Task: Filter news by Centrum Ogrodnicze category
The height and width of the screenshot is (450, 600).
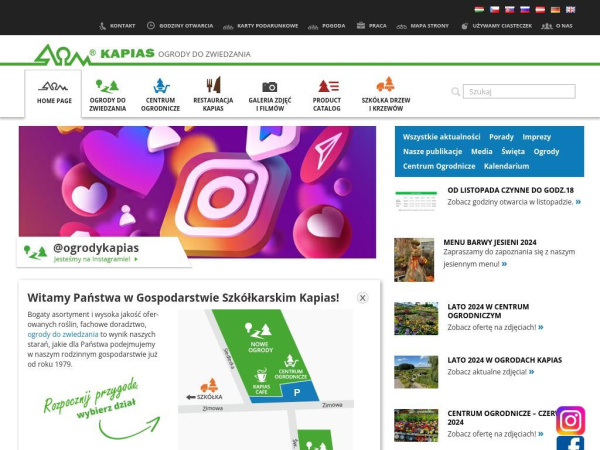Action: (x=439, y=166)
